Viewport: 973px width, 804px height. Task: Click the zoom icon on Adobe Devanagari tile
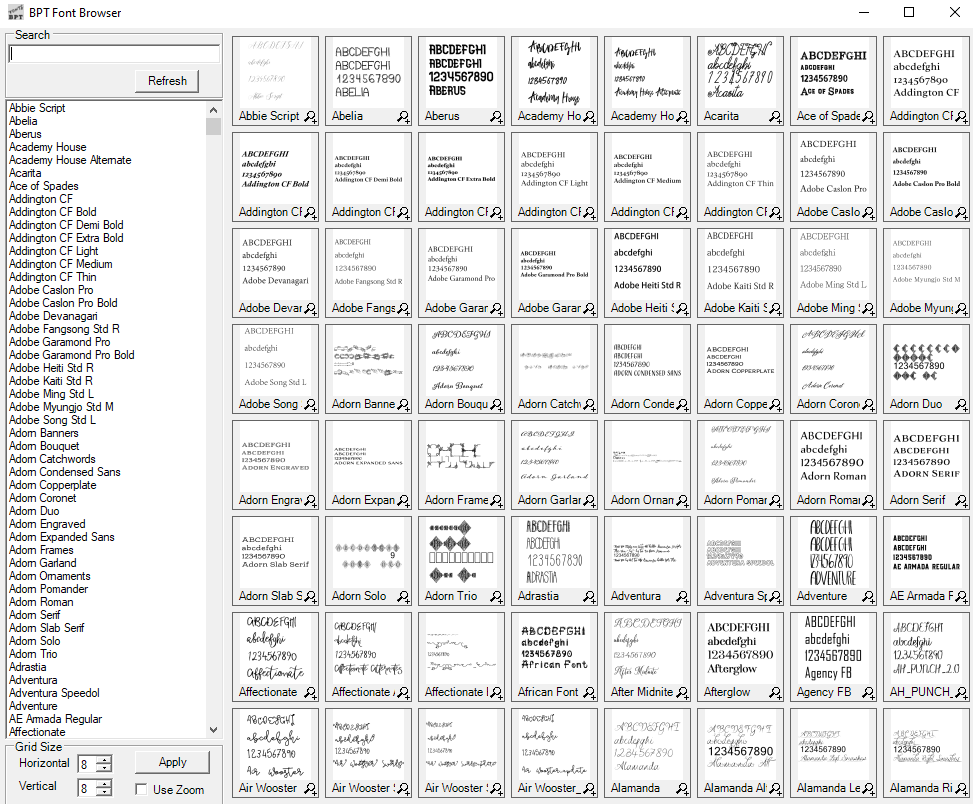coord(310,308)
